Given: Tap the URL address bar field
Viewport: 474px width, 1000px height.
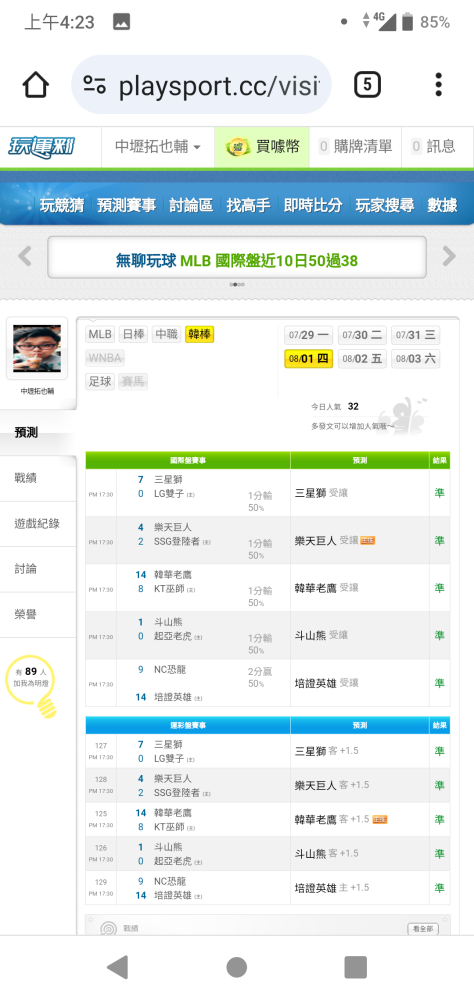Looking at the screenshot, I should click(x=201, y=85).
